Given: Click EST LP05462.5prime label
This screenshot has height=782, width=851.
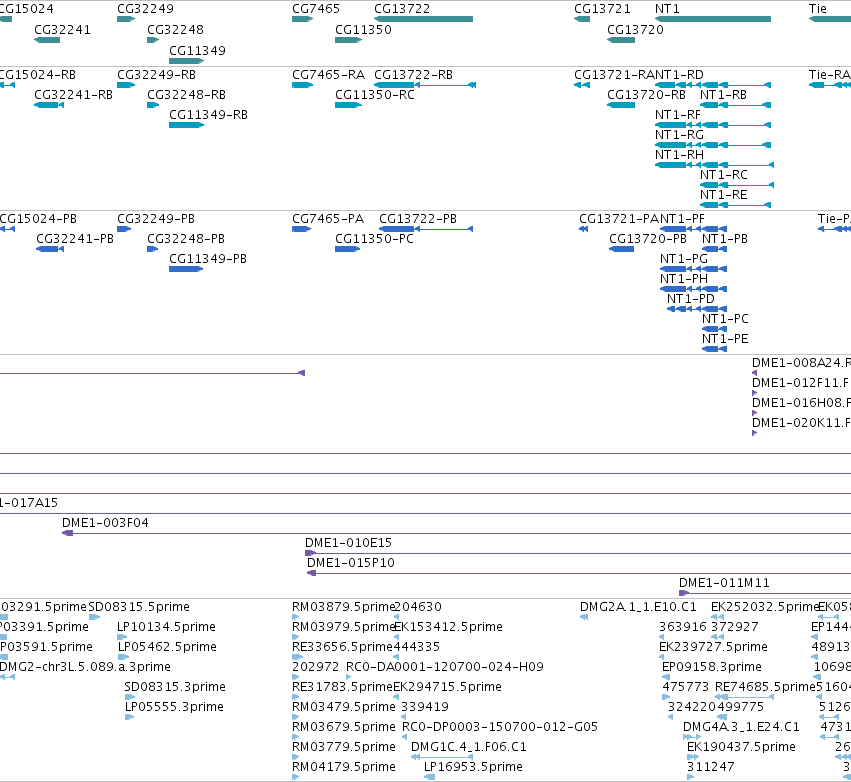Looking at the screenshot, I should coord(167,647).
